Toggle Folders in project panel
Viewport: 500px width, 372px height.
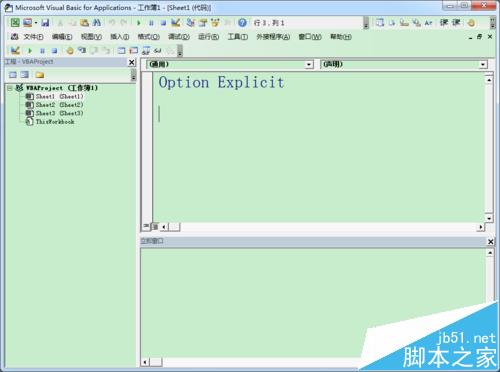pos(40,75)
